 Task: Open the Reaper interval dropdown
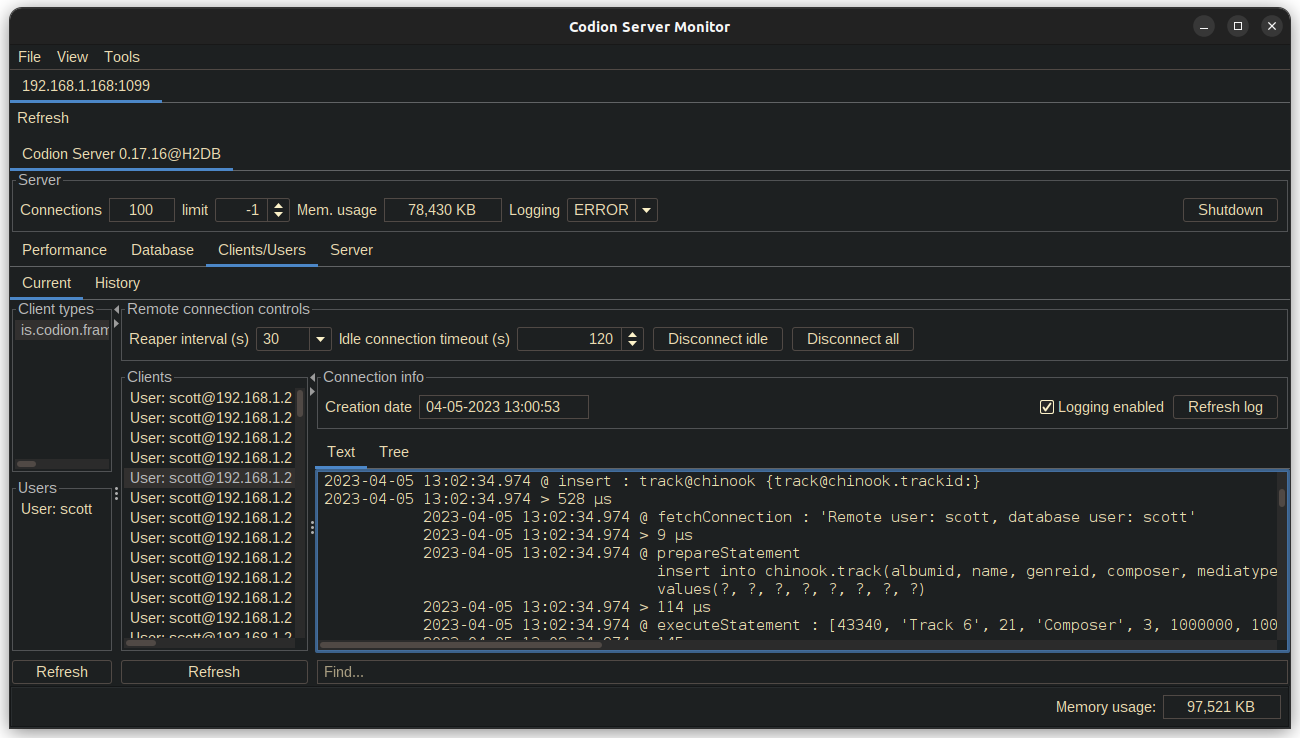pos(320,339)
